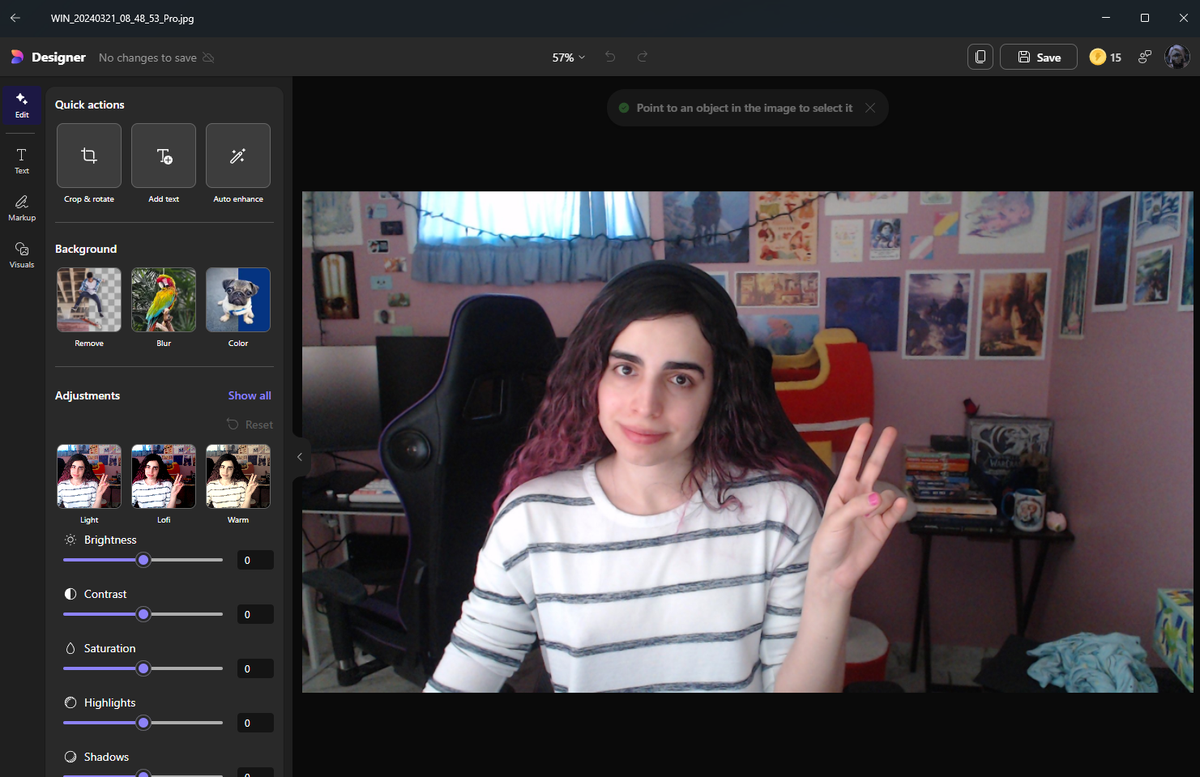Click the Brightness slider handle
1200x777 pixels.
coord(143,560)
